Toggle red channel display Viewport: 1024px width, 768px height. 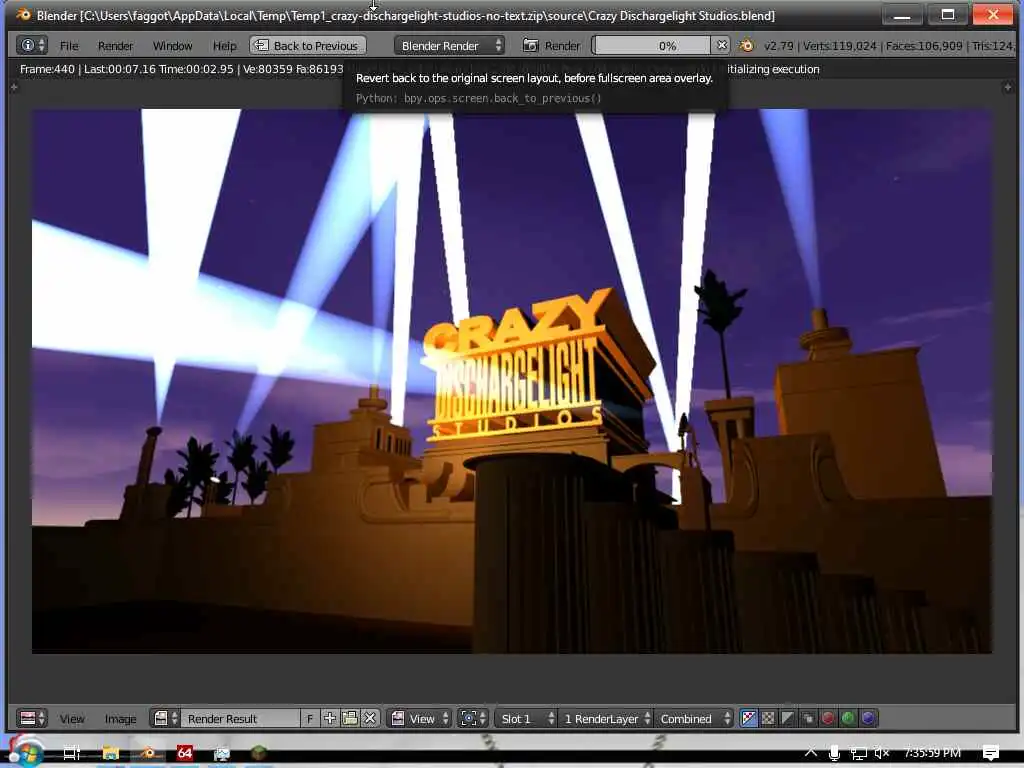tap(827, 718)
